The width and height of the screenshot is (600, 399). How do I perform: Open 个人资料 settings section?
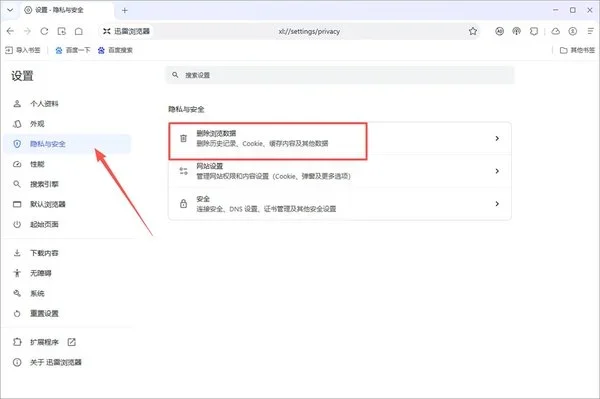67,104
